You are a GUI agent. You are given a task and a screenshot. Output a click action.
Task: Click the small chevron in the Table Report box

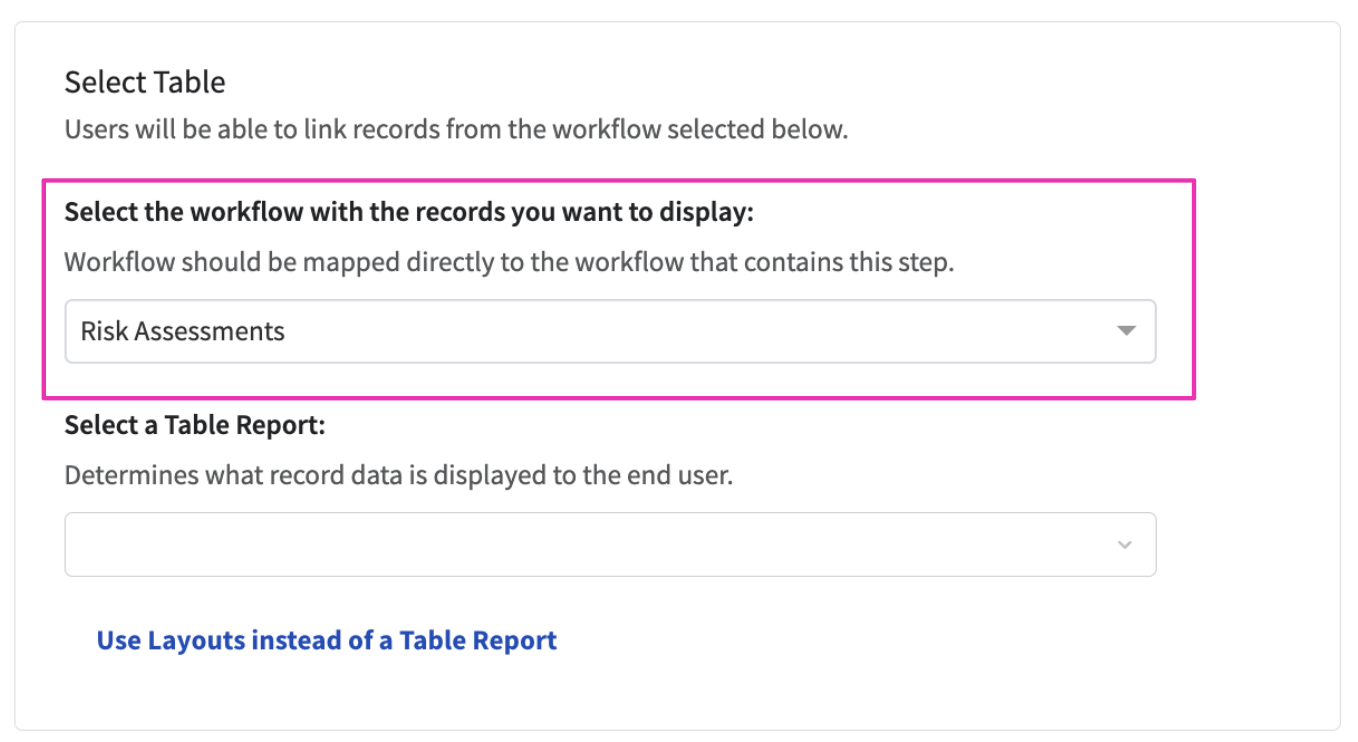[x=1125, y=545]
